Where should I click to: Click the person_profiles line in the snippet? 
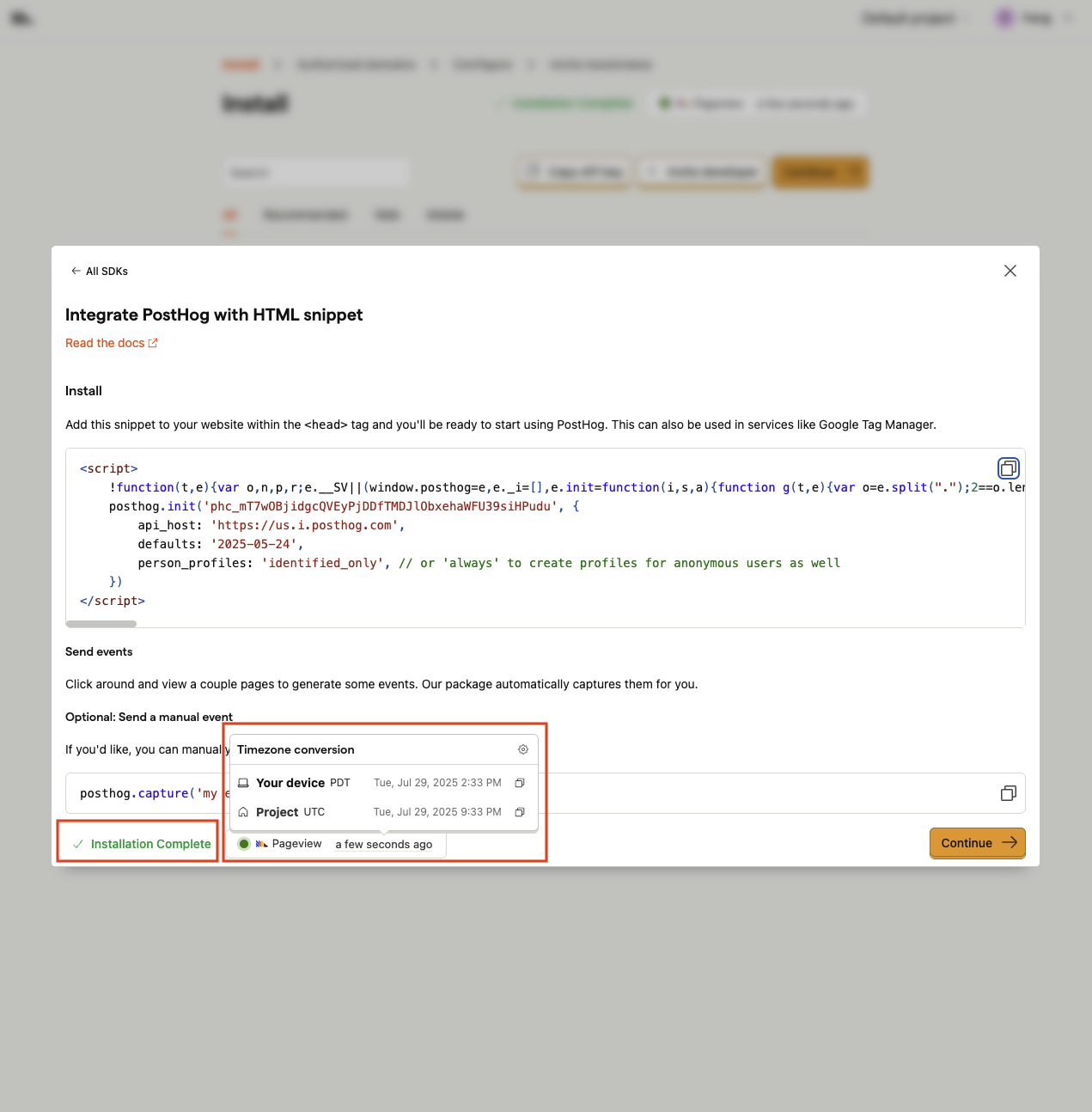pos(489,563)
